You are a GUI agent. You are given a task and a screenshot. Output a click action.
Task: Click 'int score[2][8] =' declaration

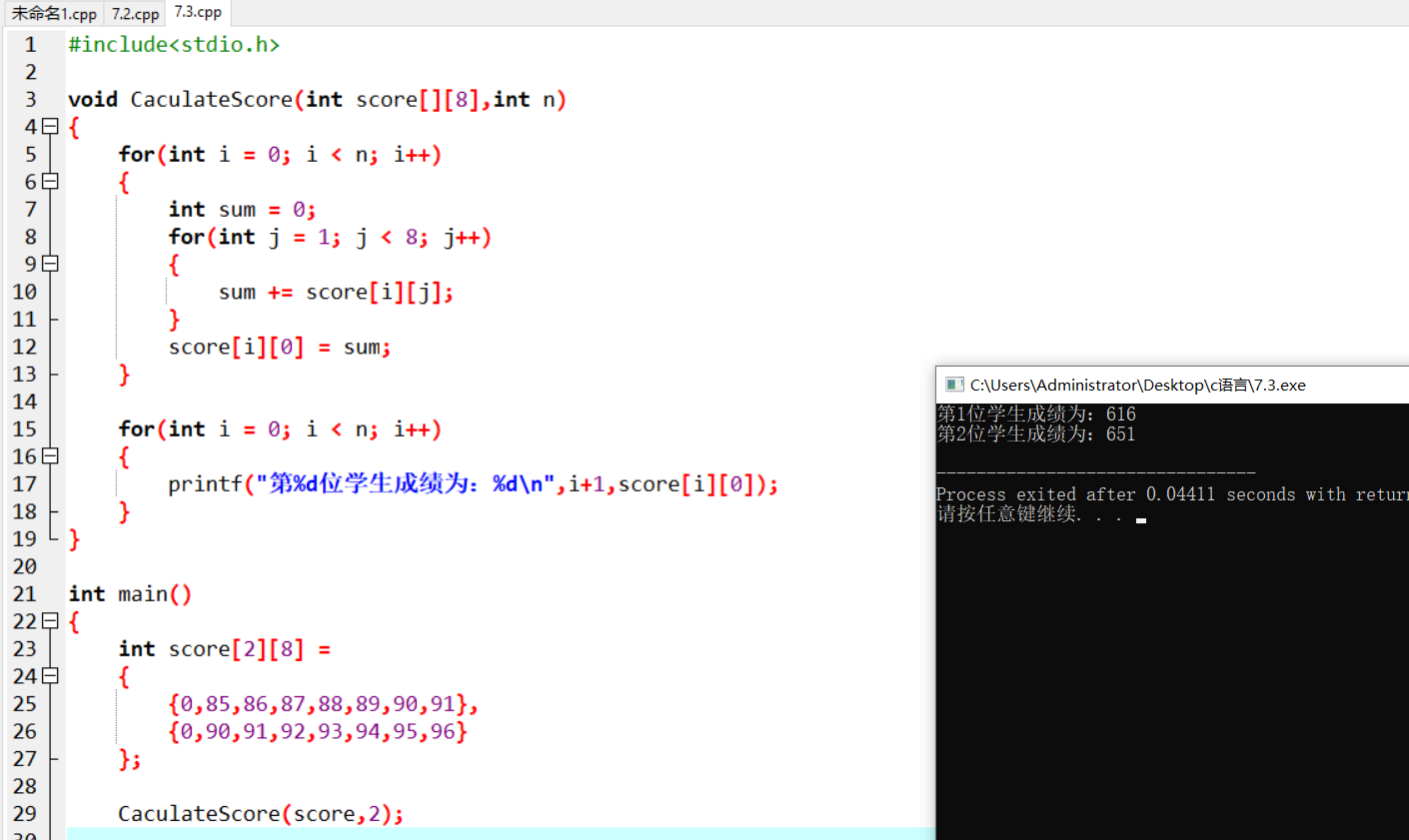pyautogui.click(x=224, y=649)
